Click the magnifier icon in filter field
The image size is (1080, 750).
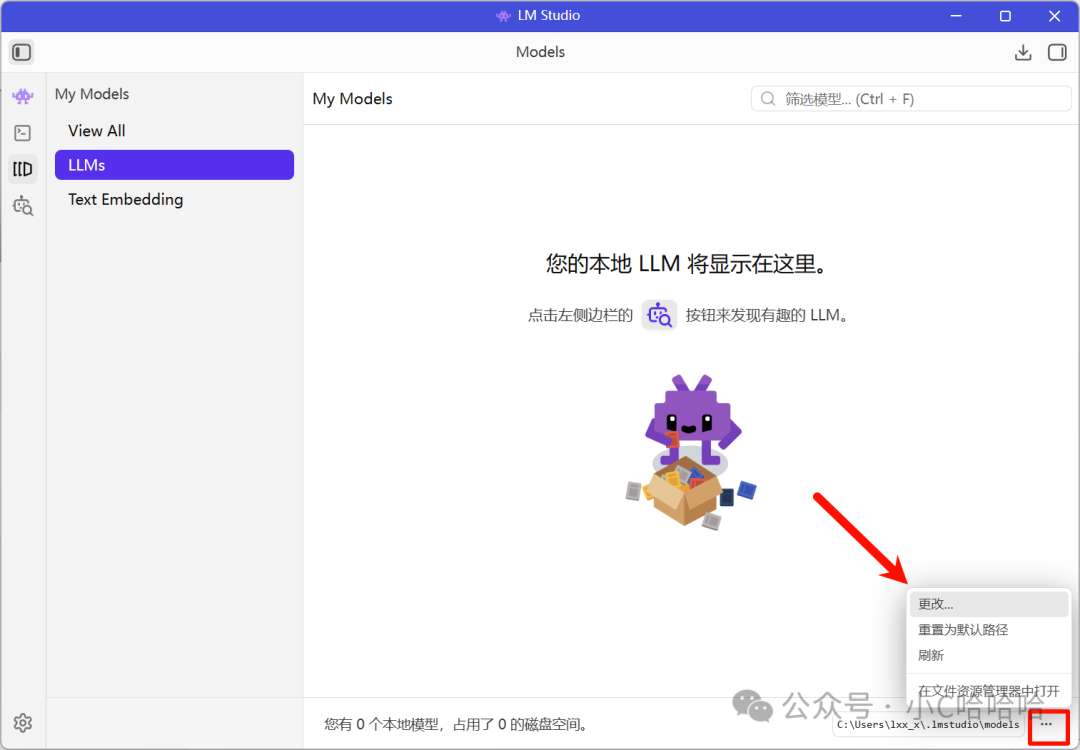pyautogui.click(x=767, y=99)
